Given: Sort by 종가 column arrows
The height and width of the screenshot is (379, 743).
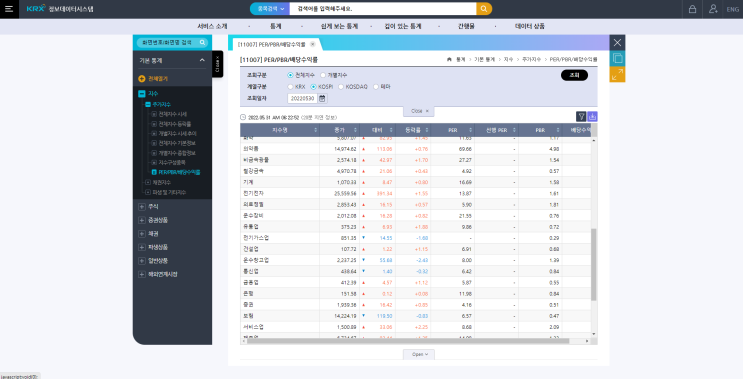Looking at the screenshot, I should coord(355,130).
